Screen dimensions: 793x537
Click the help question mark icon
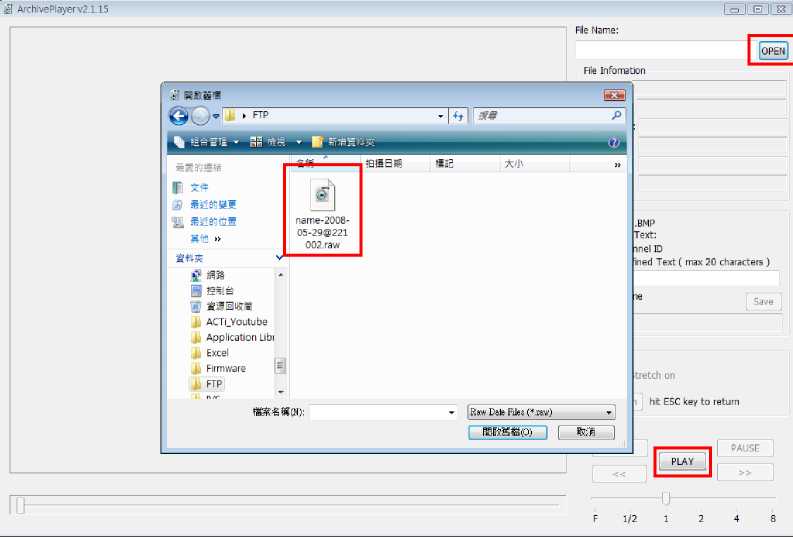pyautogui.click(x=614, y=142)
